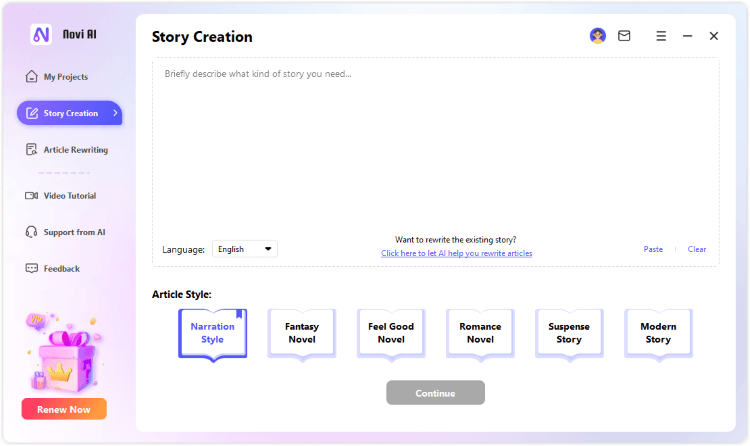
Task: Click 'Want to rewrite the existing story?' text
Action: pos(455,240)
